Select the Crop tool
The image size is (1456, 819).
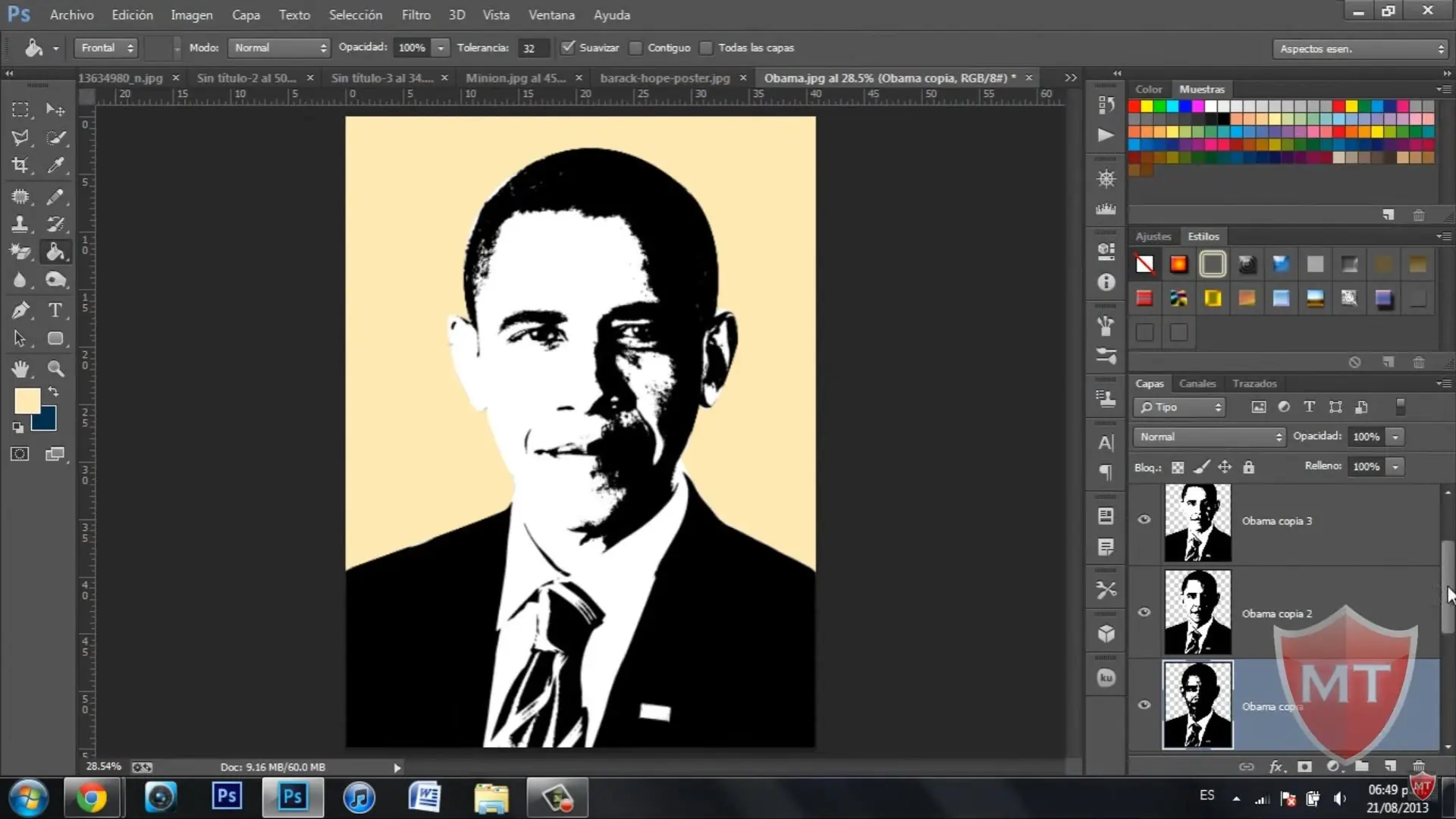coord(20,165)
